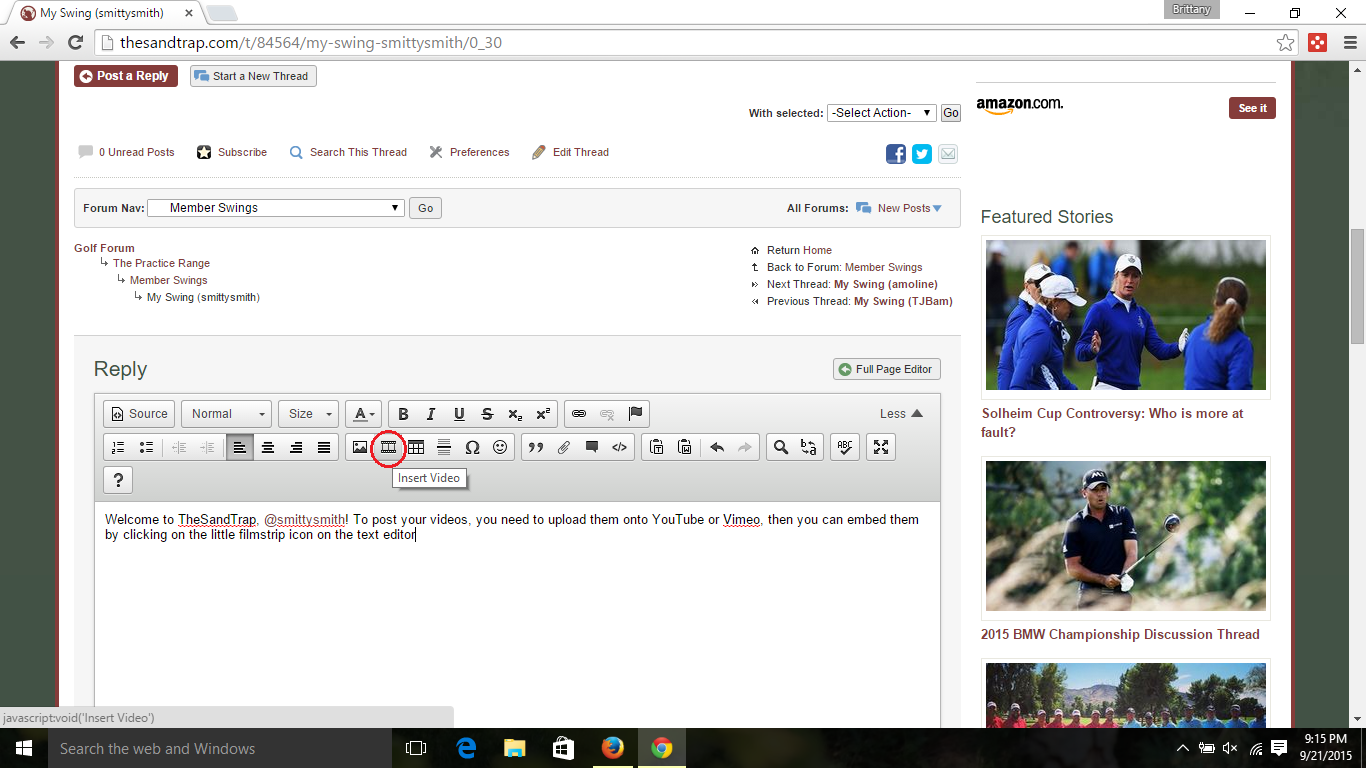Attach a file with the paperclip icon

click(563, 448)
